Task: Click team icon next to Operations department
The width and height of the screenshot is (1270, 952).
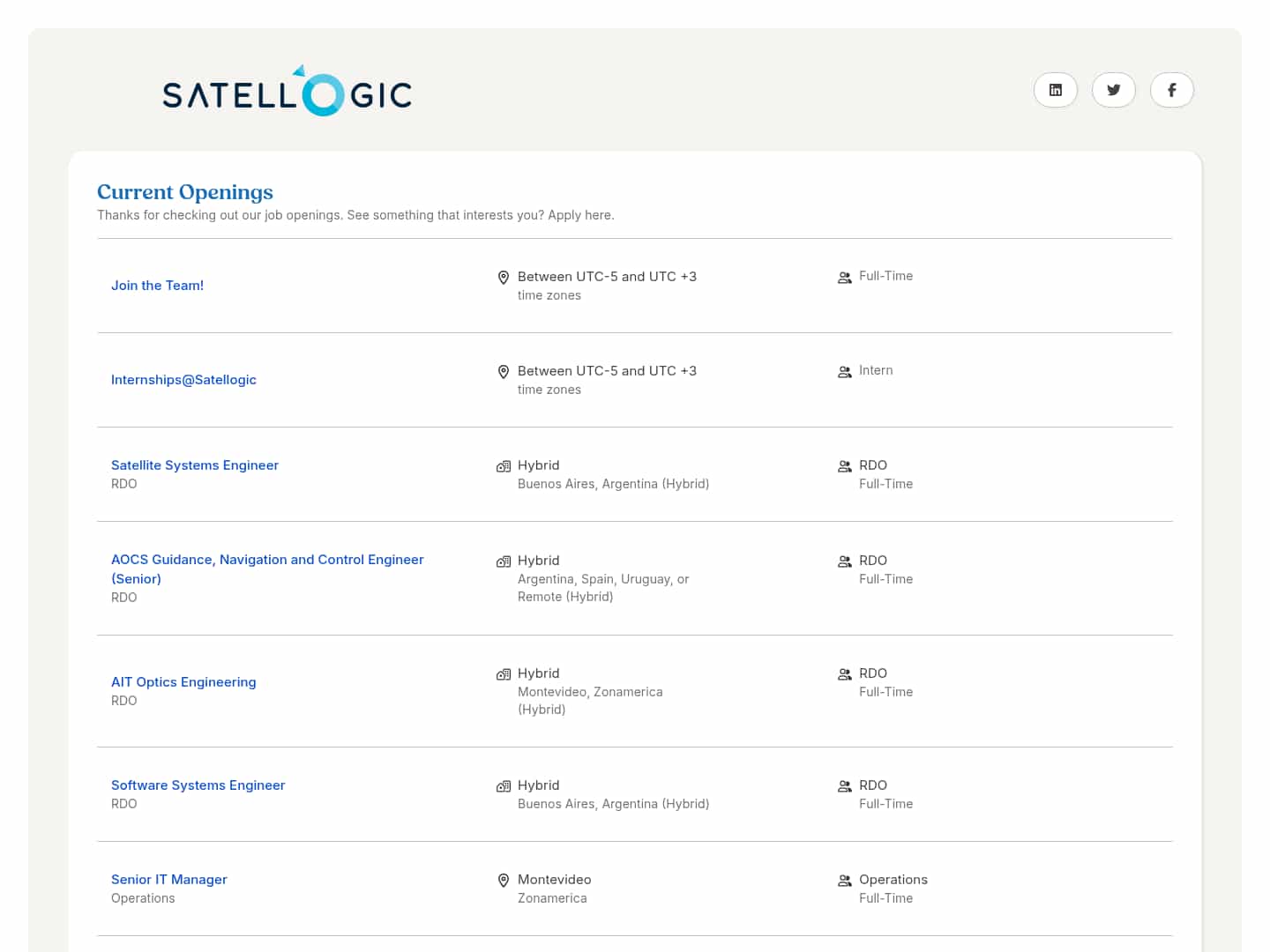Action: tap(844, 881)
